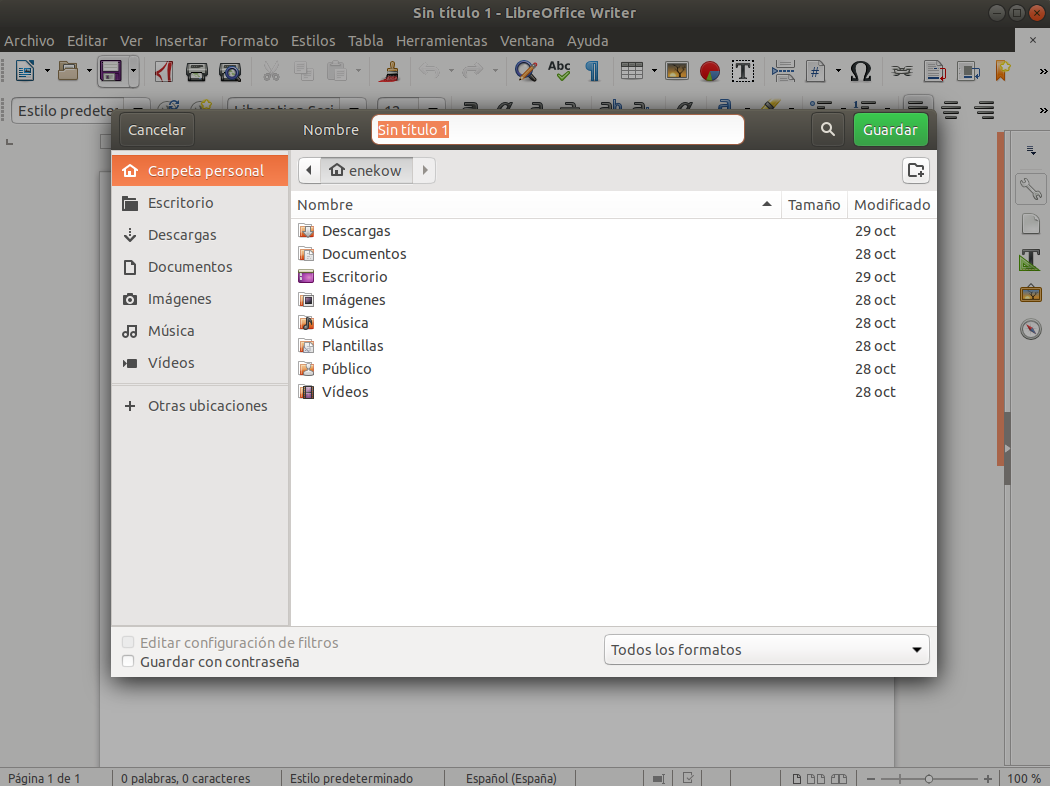
Task: Open the Special Character omega icon
Action: (860, 71)
